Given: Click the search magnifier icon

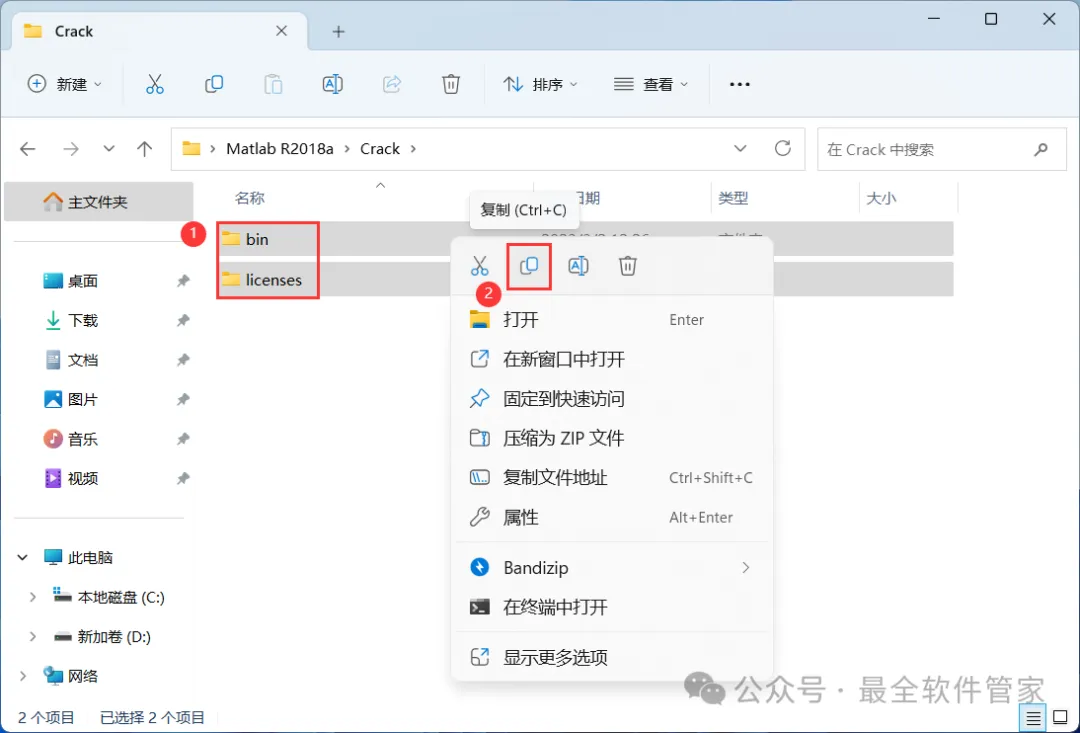Looking at the screenshot, I should 1041,149.
